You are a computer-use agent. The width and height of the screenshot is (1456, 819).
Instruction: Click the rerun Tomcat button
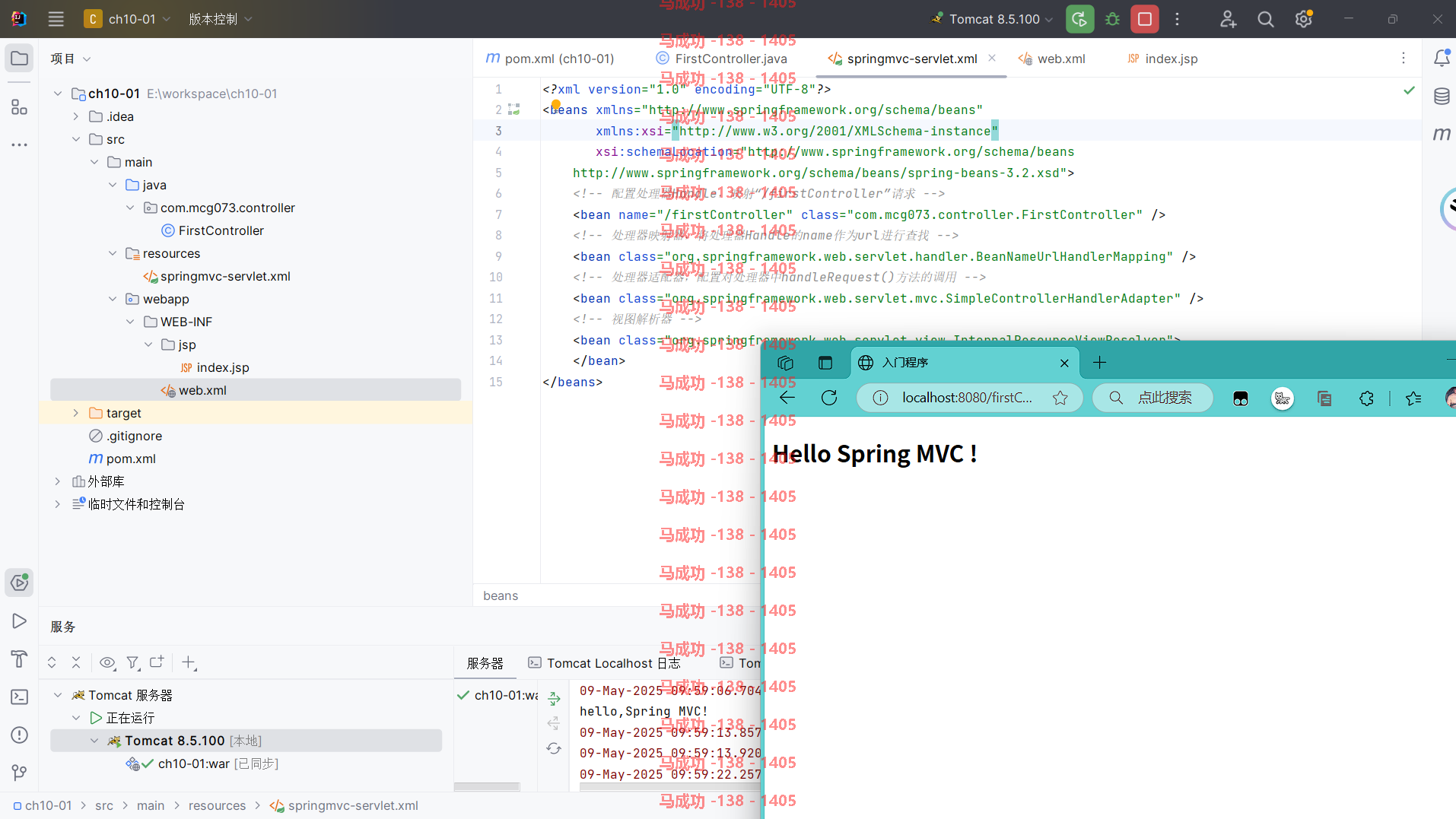click(1079, 19)
